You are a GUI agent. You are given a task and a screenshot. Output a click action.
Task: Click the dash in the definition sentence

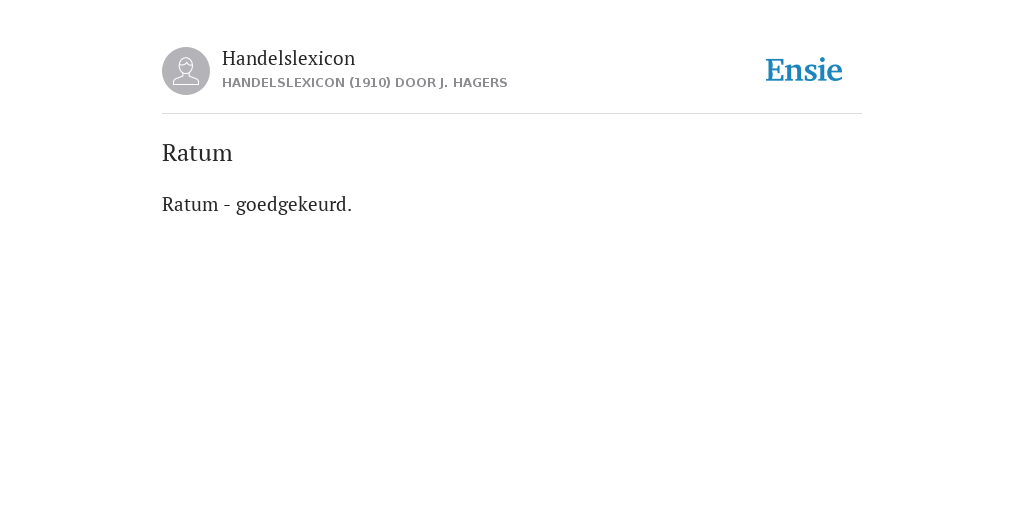(x=227, y=206)
